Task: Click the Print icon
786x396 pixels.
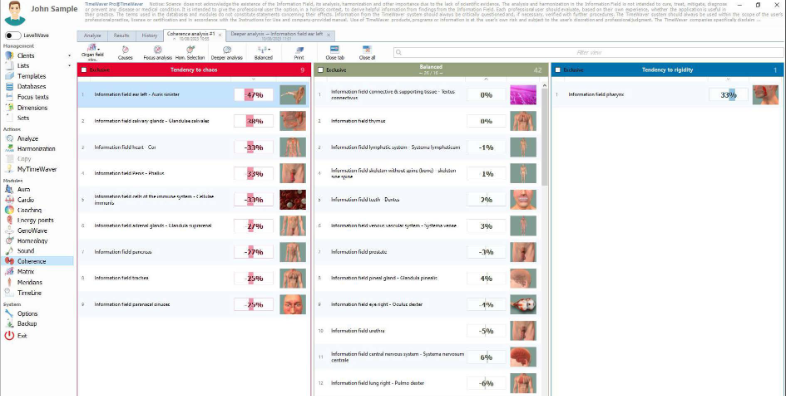Action: click(x=299, y=52)
